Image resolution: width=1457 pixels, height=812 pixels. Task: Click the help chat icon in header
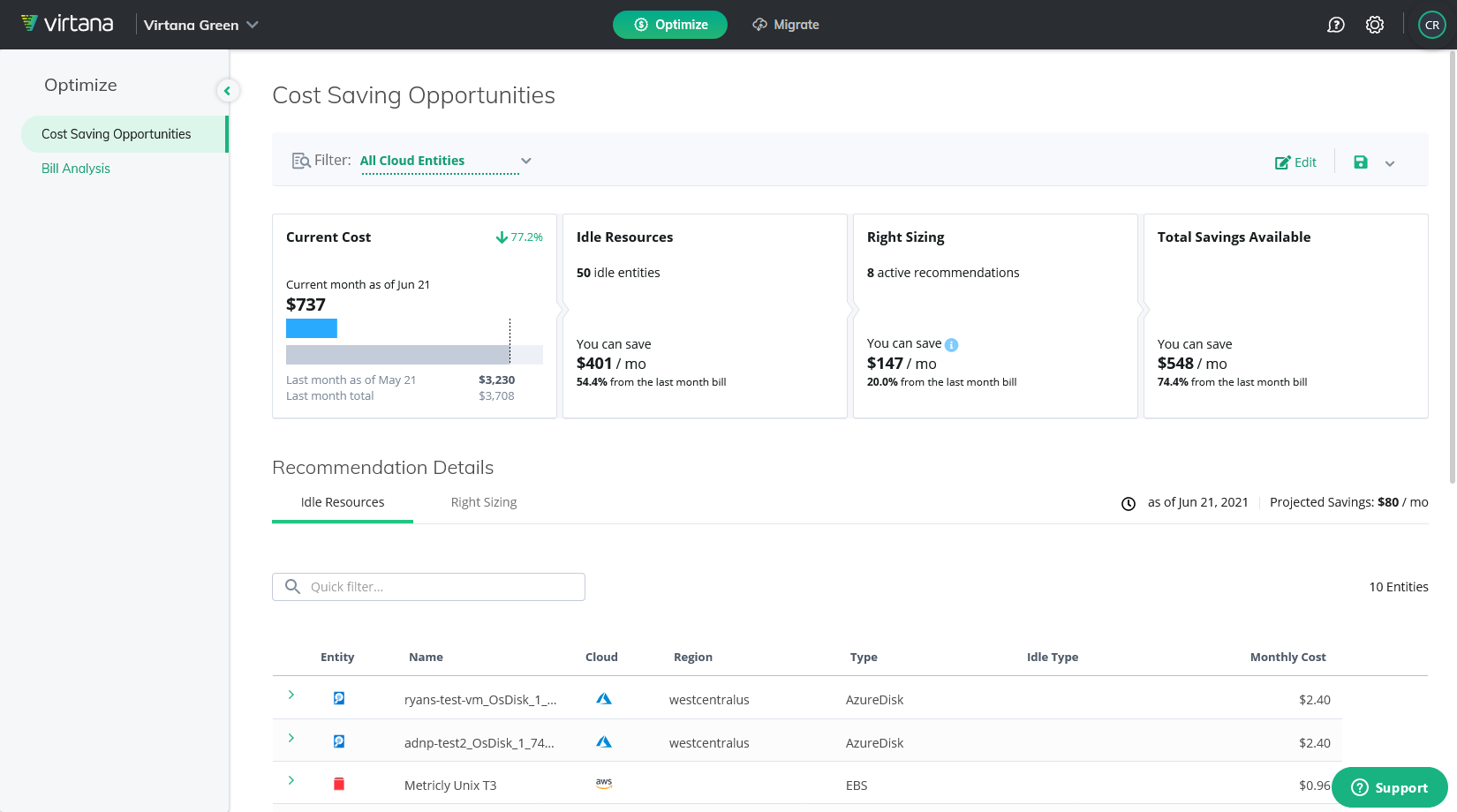point(1336,25)
